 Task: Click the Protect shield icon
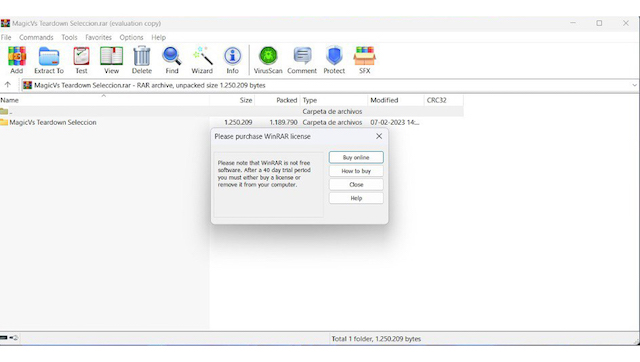pos(334,60)
